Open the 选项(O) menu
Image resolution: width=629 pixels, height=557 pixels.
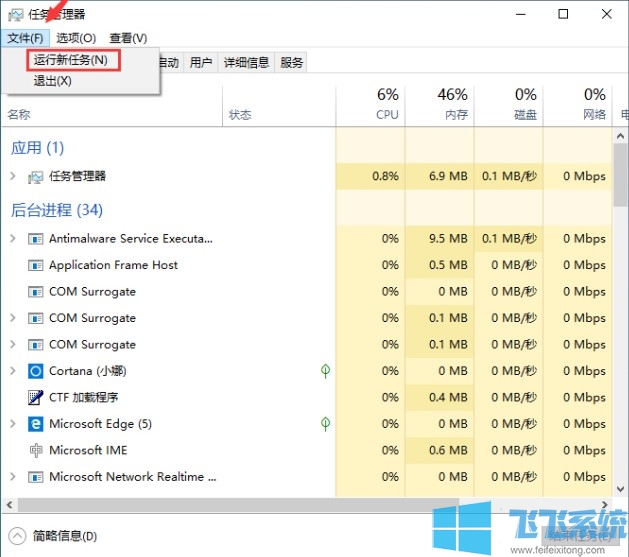[76, 38]
